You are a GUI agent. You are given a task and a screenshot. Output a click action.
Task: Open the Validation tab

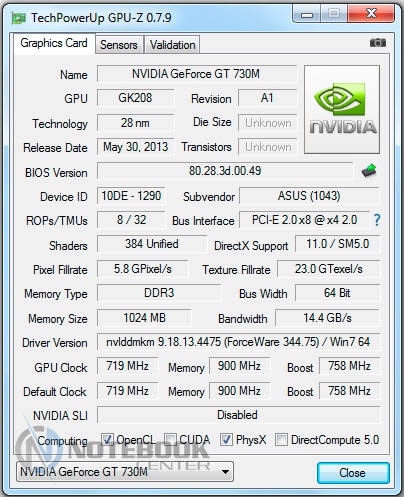(172, 45)
